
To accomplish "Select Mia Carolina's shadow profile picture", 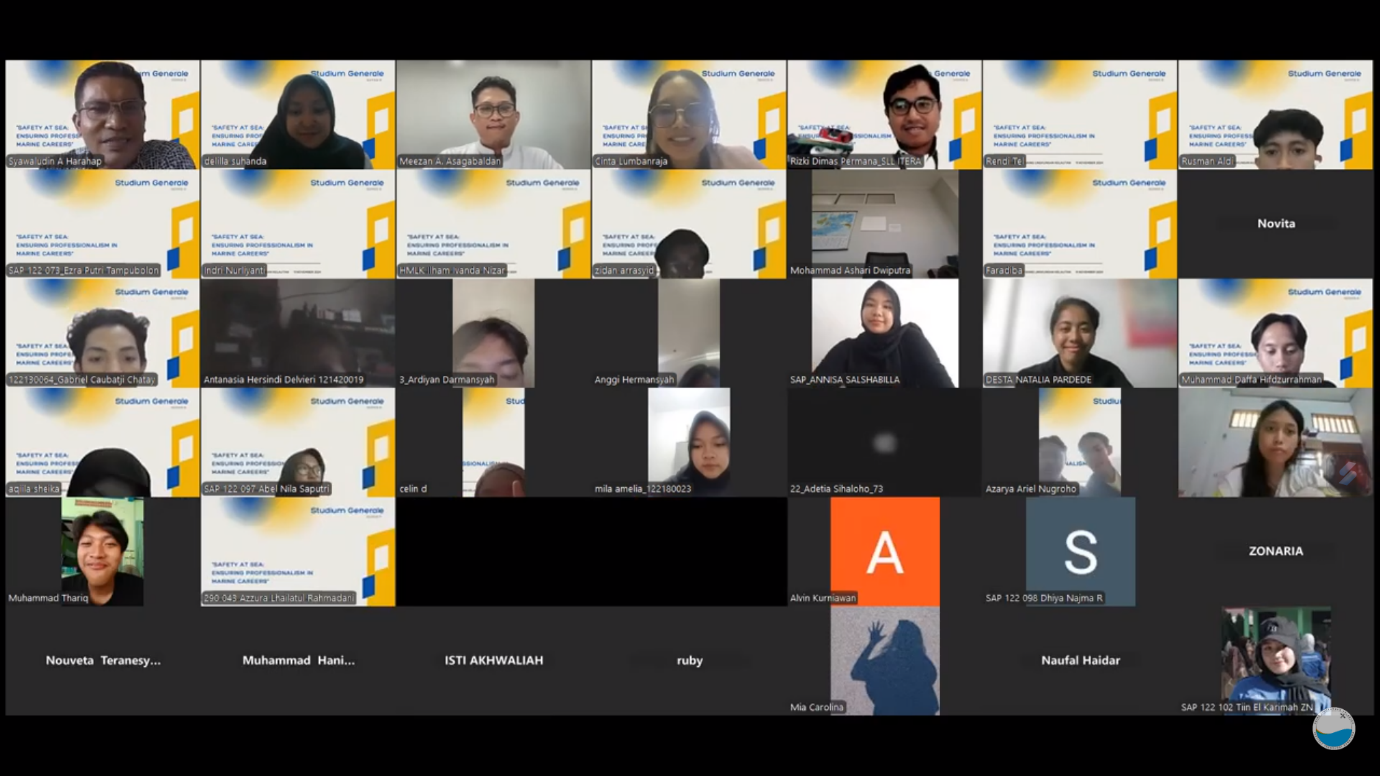I will tap(884, 660).
